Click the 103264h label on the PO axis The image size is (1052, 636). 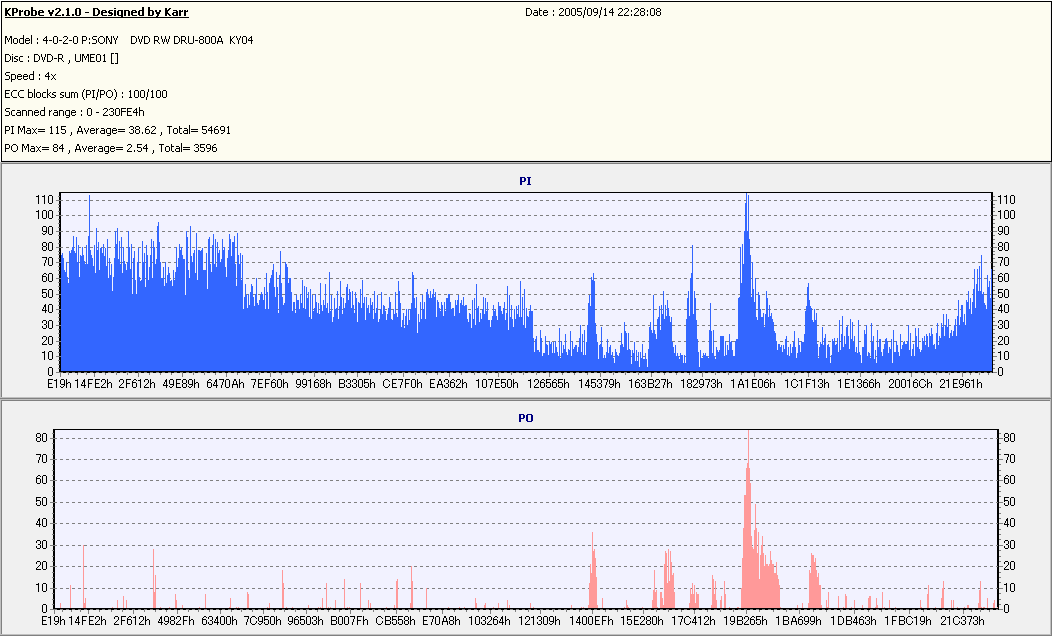click(489, 621)
